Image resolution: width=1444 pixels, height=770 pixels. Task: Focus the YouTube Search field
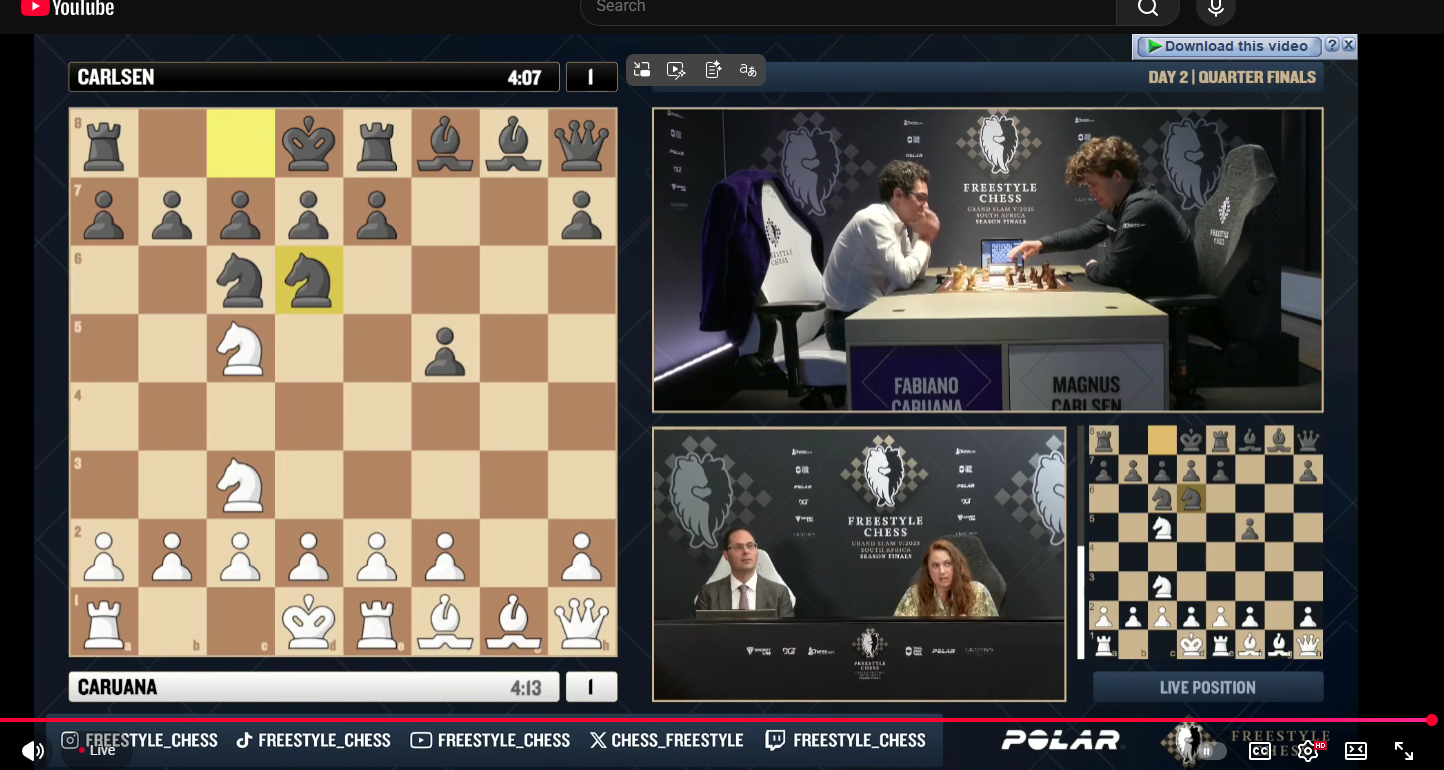pos(848,8)
